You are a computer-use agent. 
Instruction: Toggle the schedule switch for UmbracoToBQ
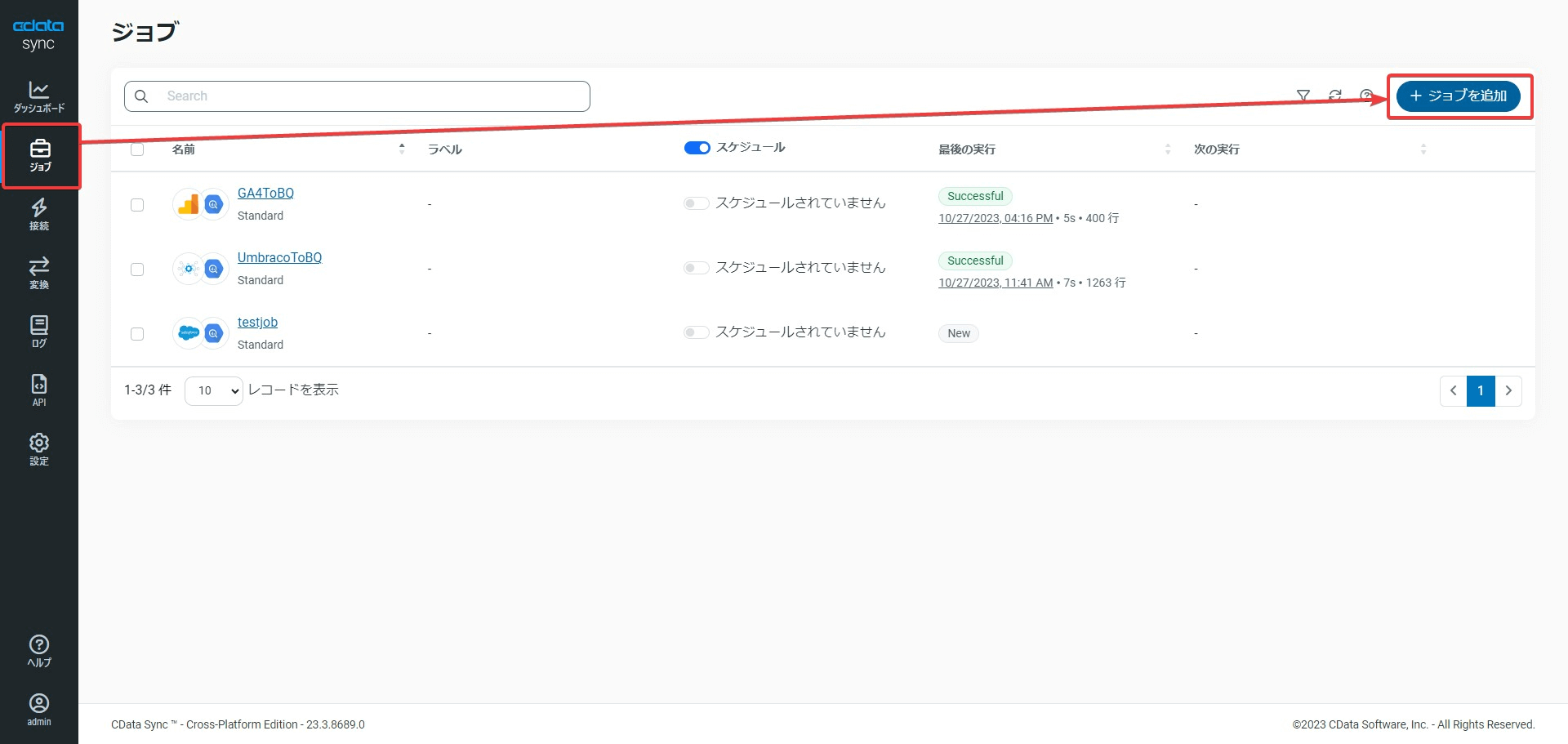pyautogui.click(x=696, y=268)
